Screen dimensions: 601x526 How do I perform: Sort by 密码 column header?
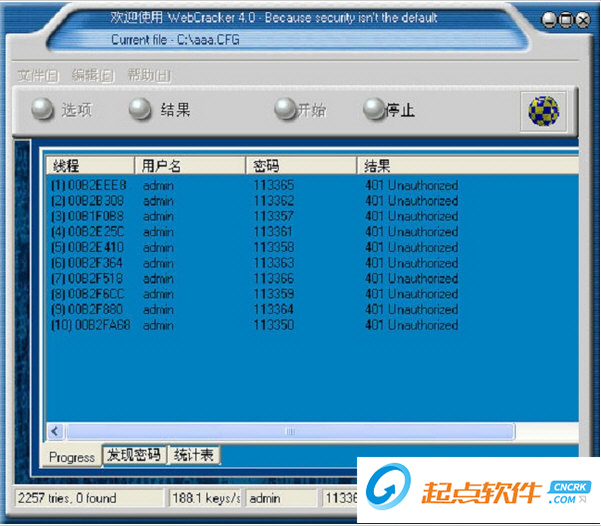coord(301,166)
